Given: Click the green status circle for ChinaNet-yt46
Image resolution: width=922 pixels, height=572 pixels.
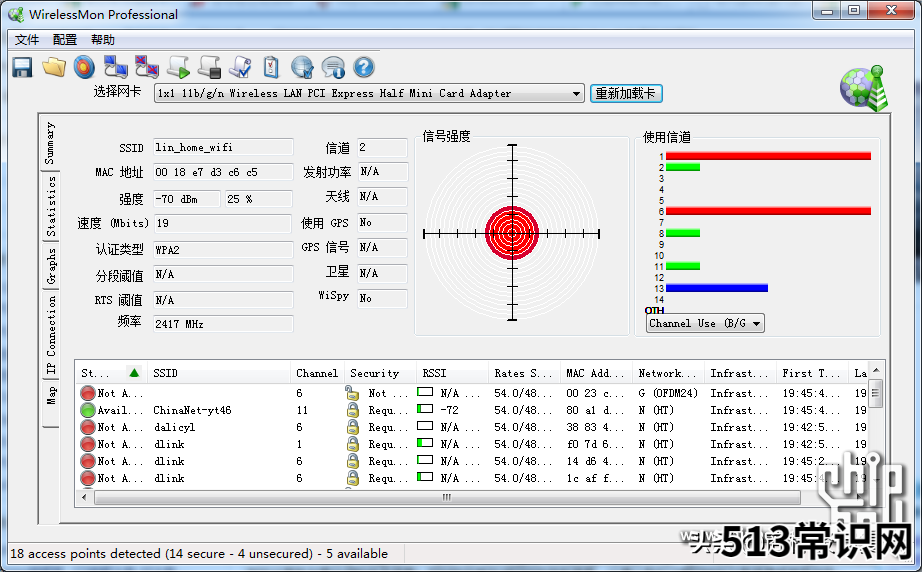Looking at the screenshot, I should [88, 410].
